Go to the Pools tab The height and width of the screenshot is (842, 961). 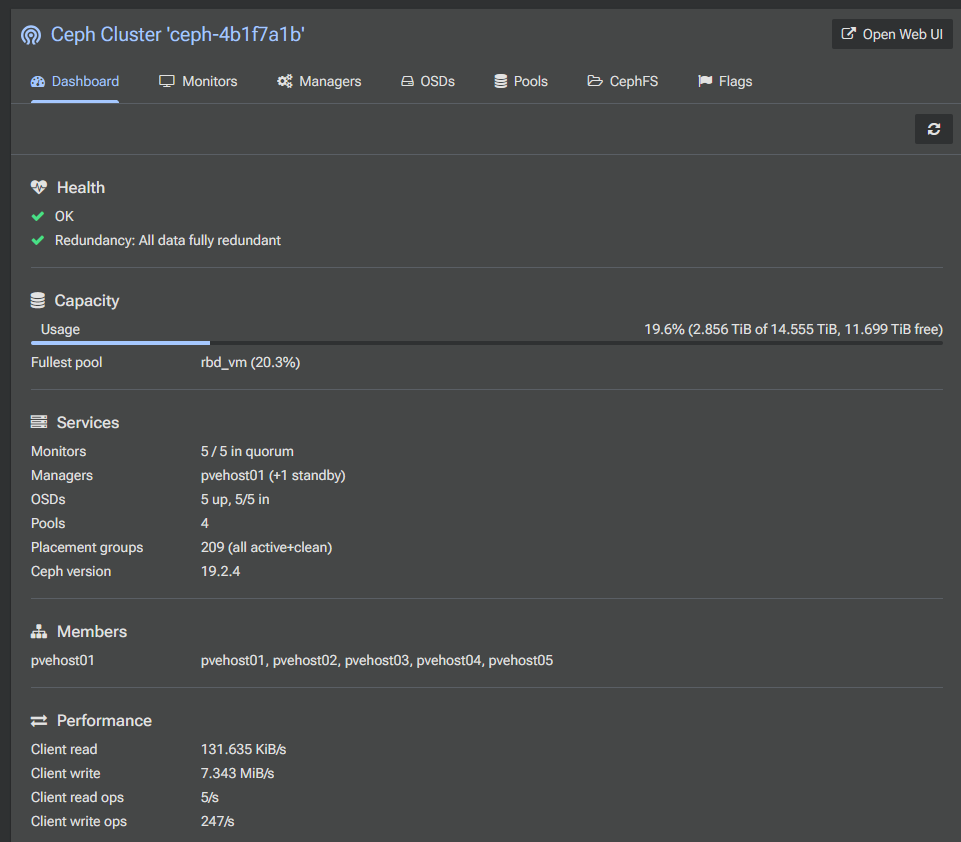coord(521,82)
